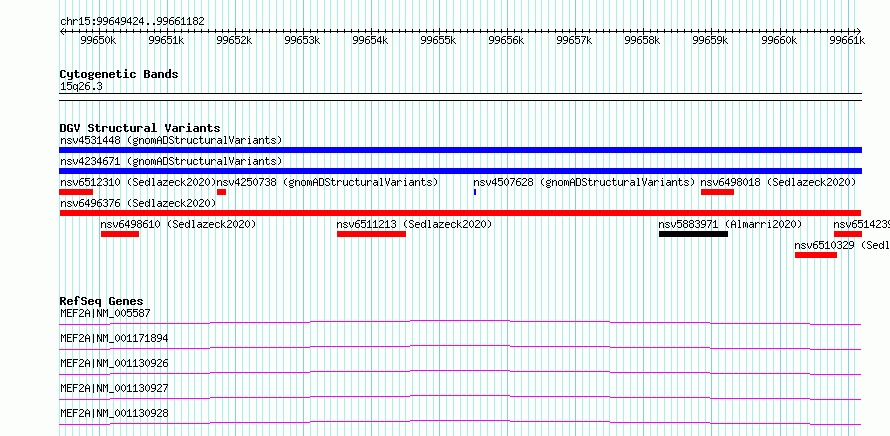Click MEF2A|NM_005587 transcript label

105,313
